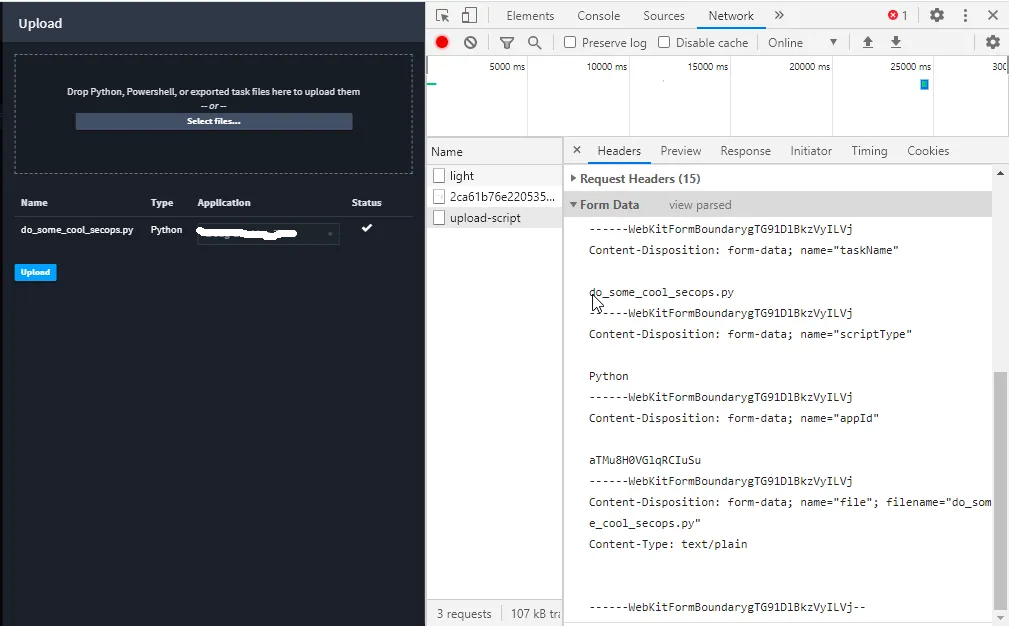Enable the Disable cache checkbox
The height and width of the screenshot is (626, 1009).
click(x=664, y=42)
